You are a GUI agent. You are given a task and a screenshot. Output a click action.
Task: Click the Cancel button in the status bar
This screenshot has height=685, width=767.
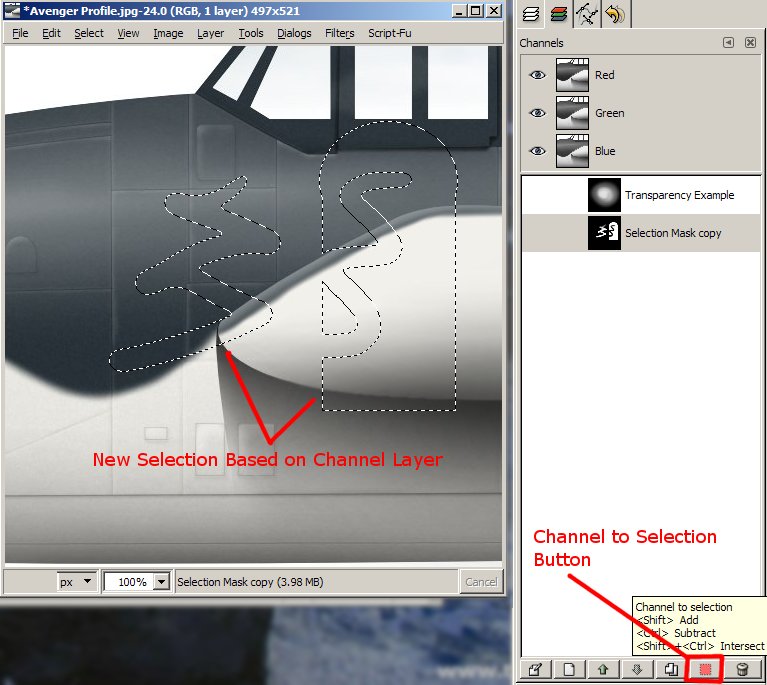(x=481, y=582)
